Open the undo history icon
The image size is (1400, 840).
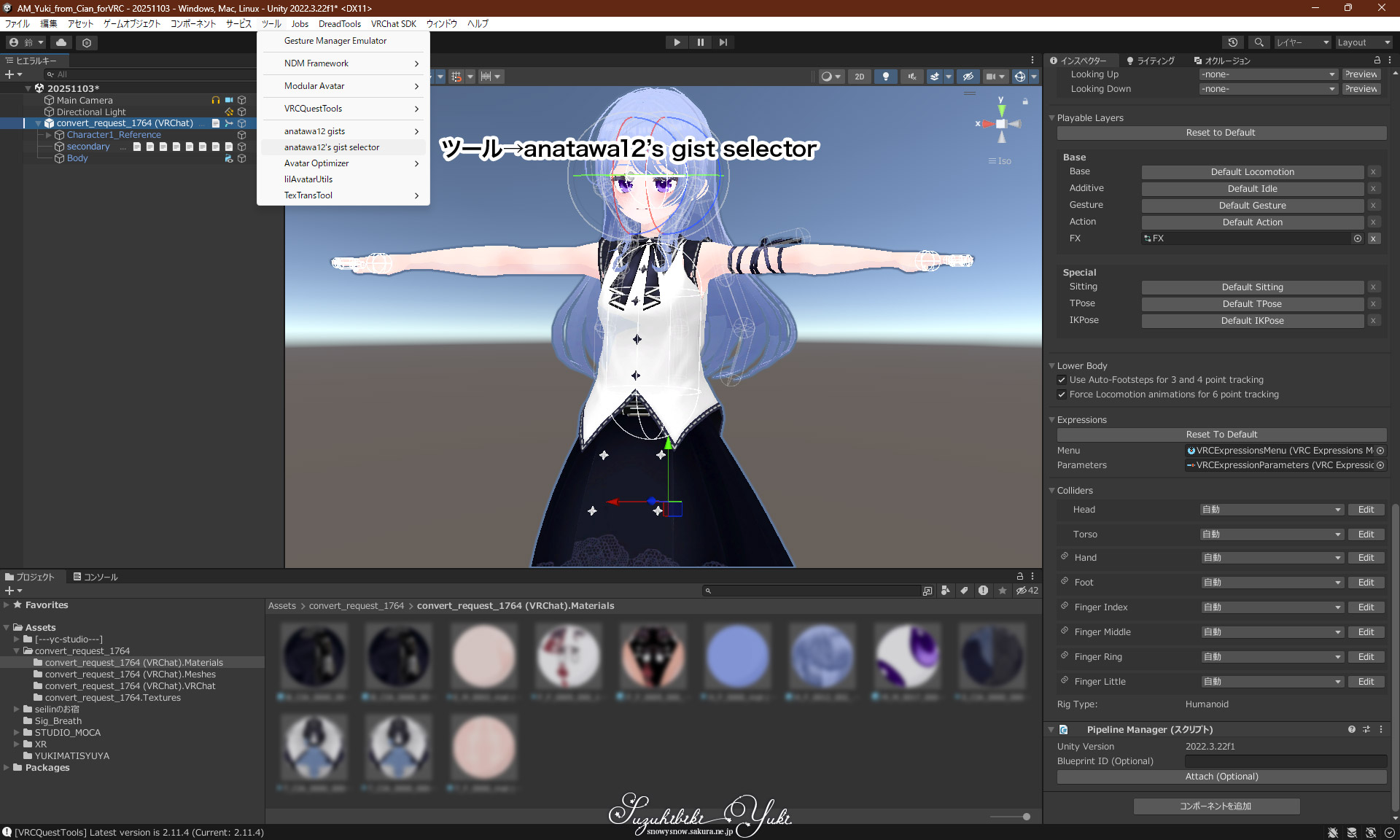coord(1232,42)
